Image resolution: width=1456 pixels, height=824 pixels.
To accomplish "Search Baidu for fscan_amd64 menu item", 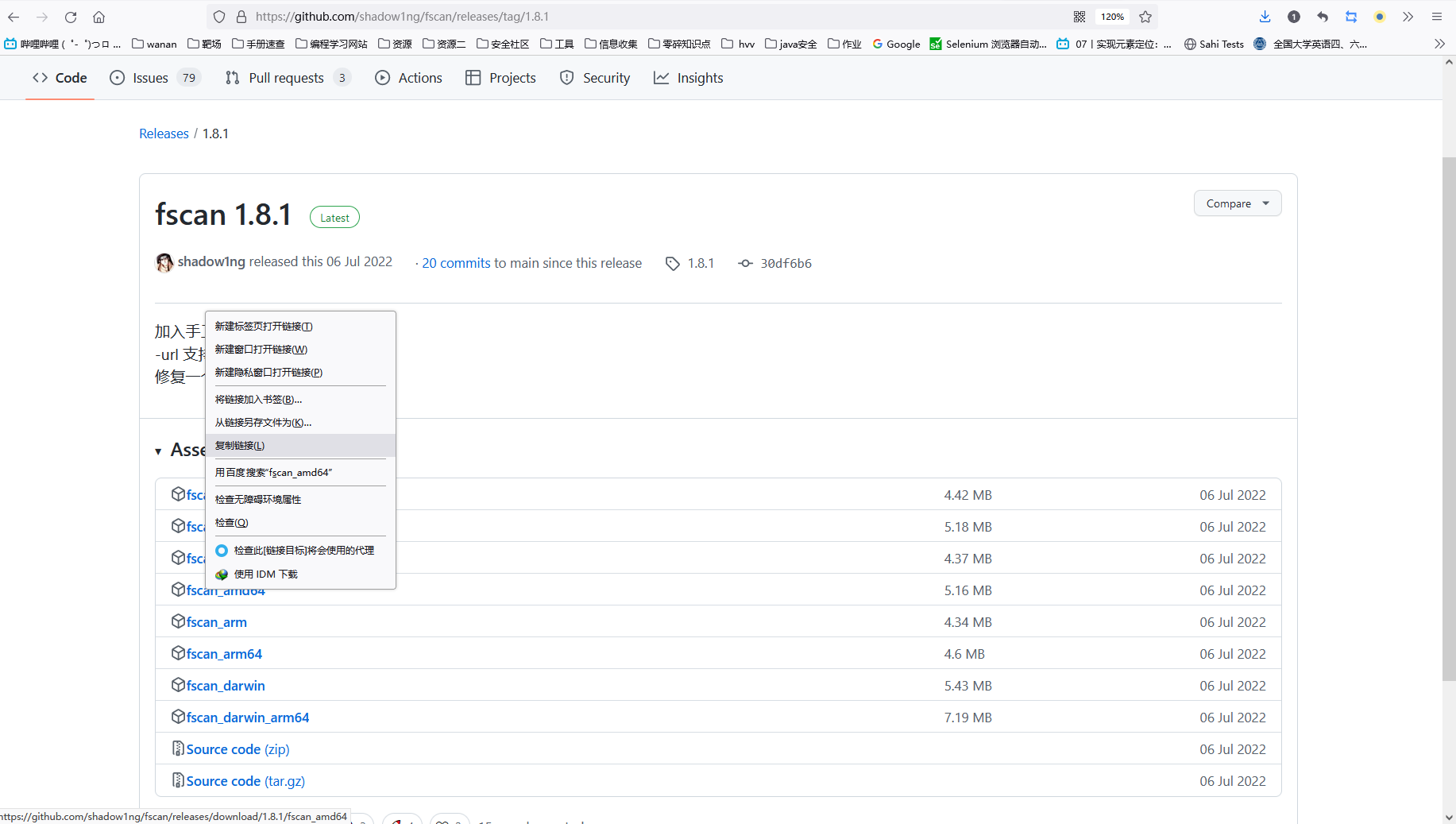I will 300,473.
